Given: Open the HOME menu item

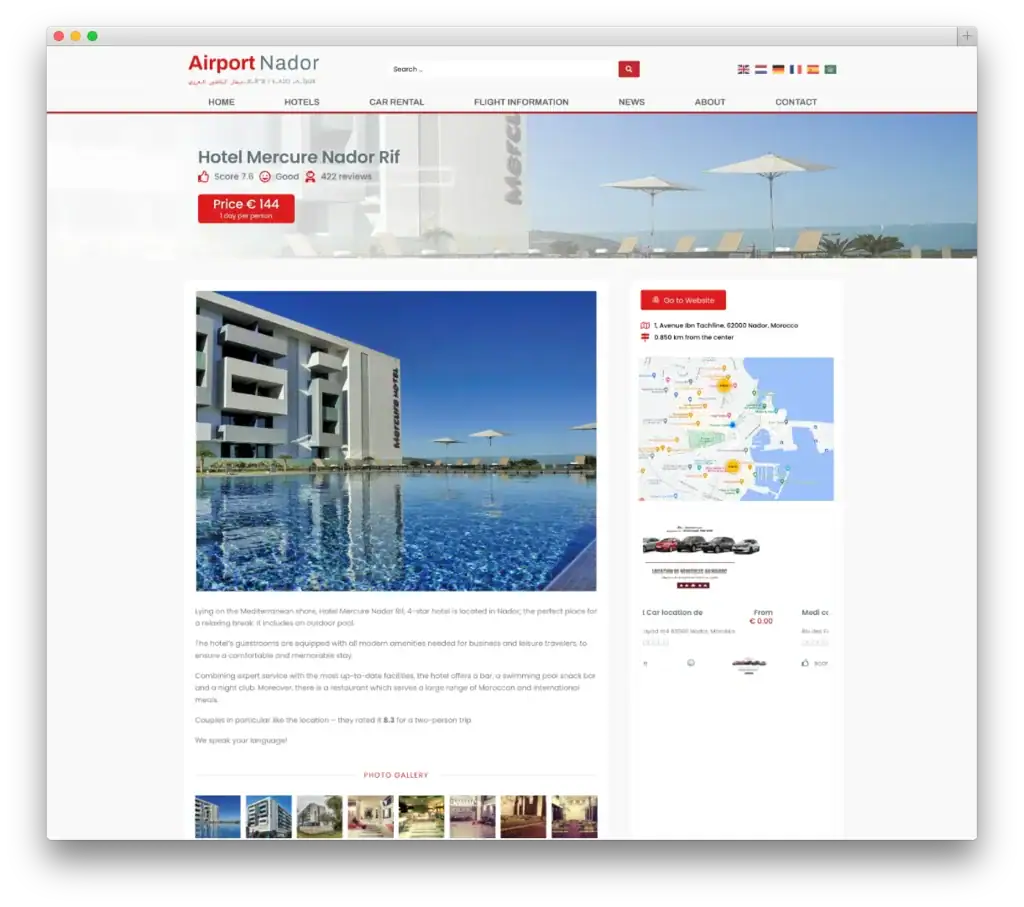Looking at the screenshot, I should tap(221, 102).
